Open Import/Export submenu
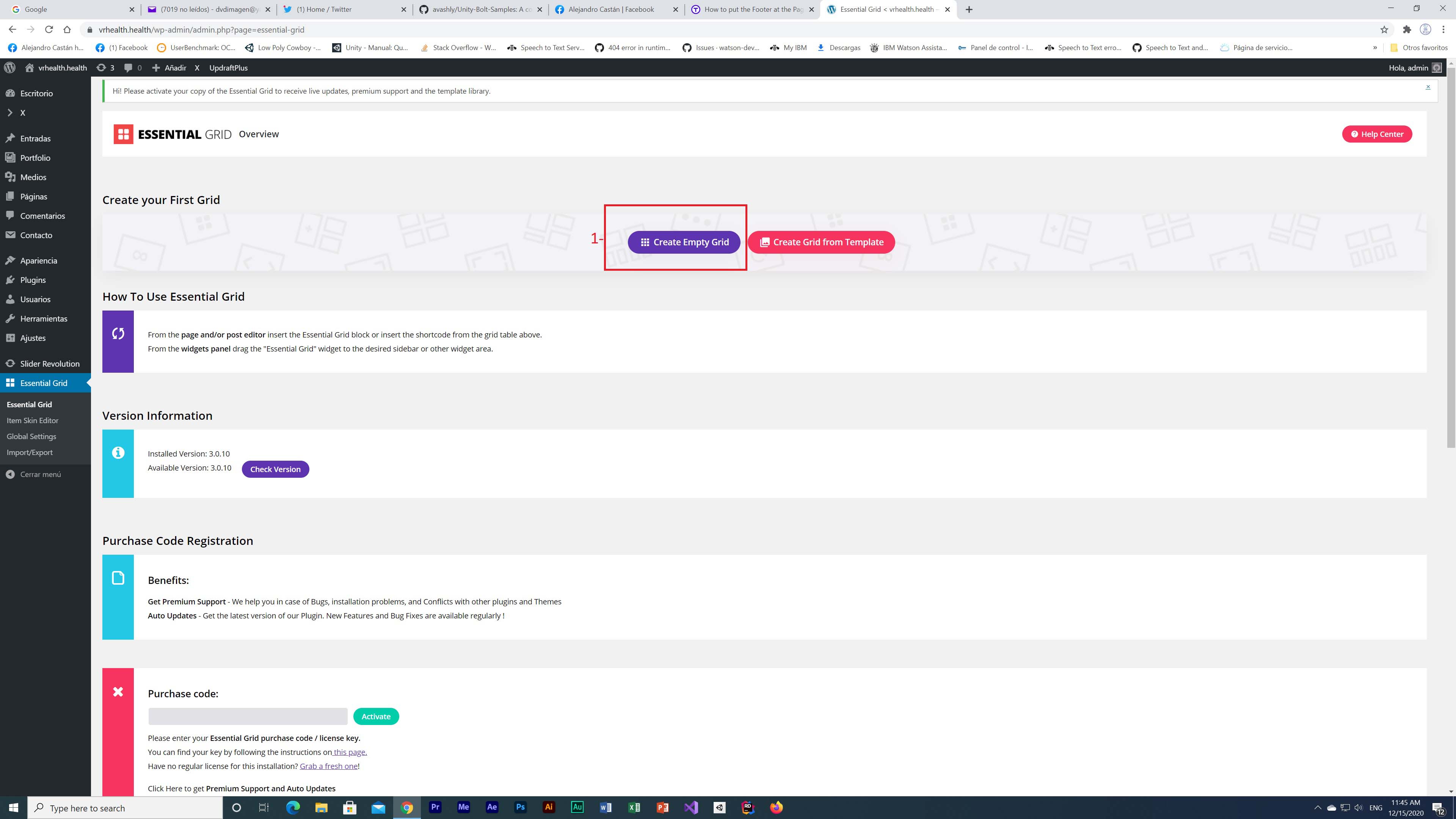The image size is (1456, 819). pyautogui.click(x=30, y=452)
